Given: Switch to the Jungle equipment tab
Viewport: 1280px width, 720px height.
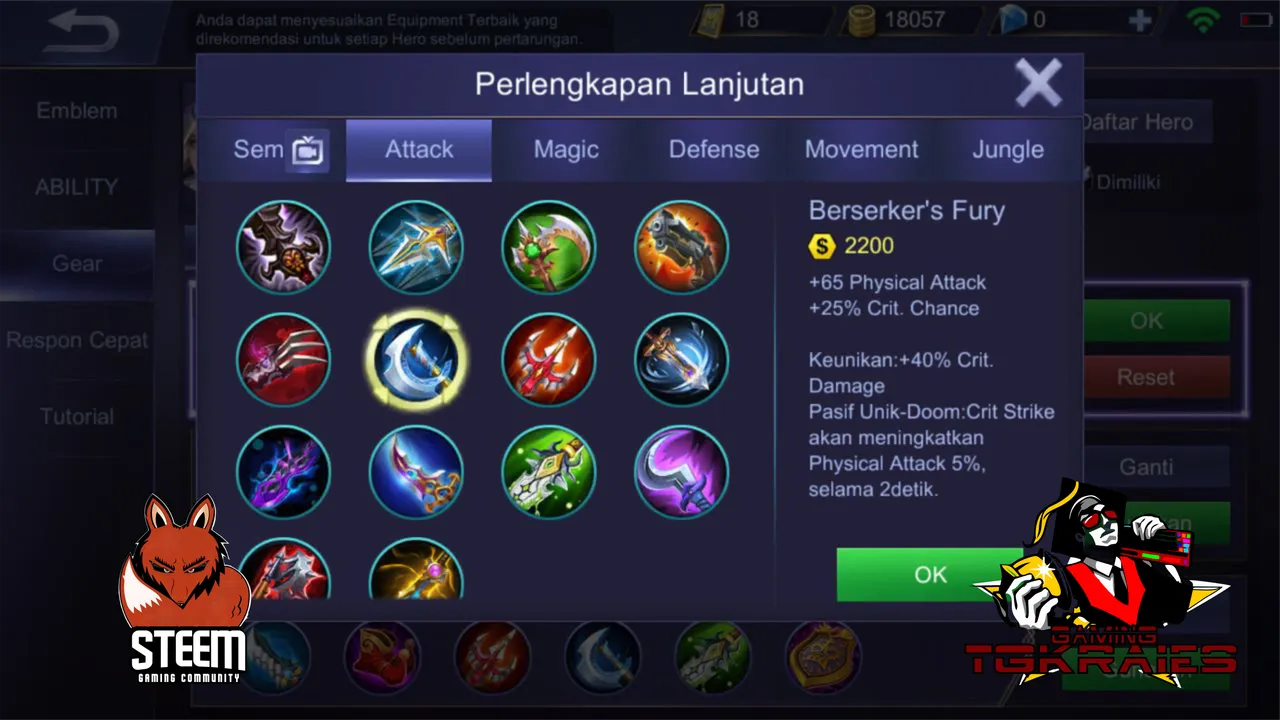Looking at the screenshot, I should pos(1008,150).
